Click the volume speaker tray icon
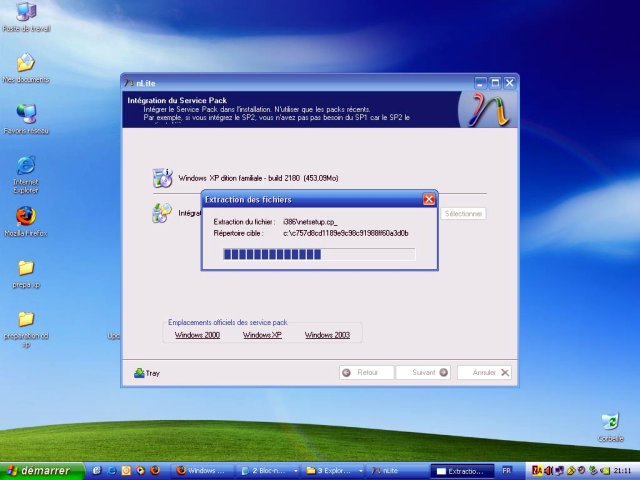The height and width of the screenshot is (480, 640). pyautogui.click(x=548, y=471)
